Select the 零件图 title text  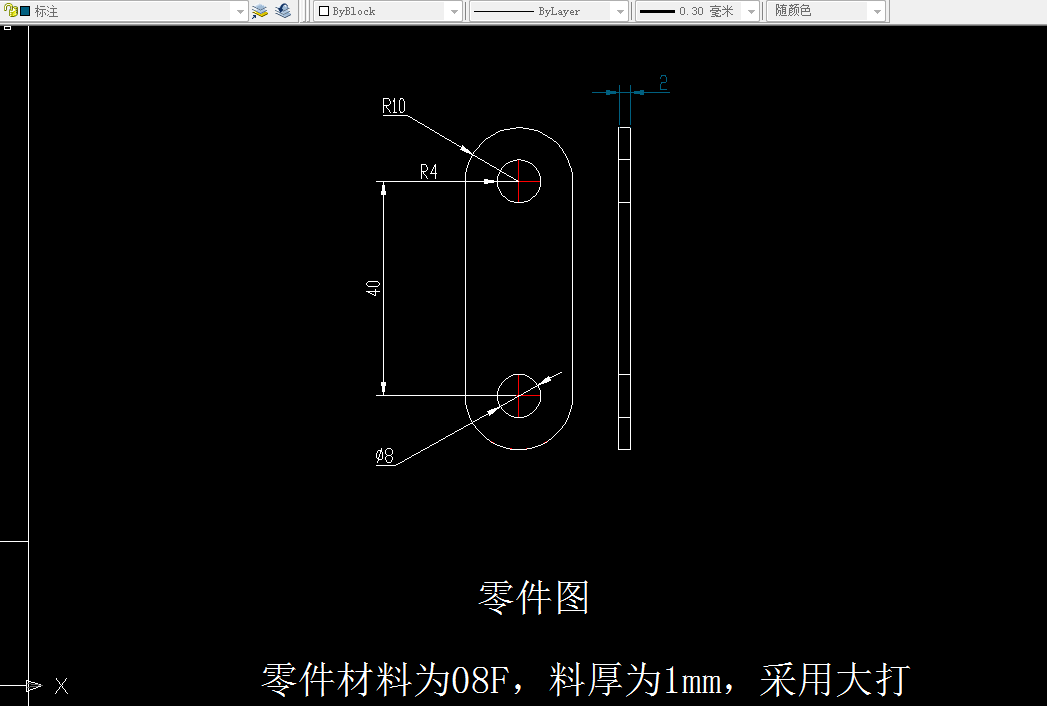pyautogui.click(x=533, y=595)
